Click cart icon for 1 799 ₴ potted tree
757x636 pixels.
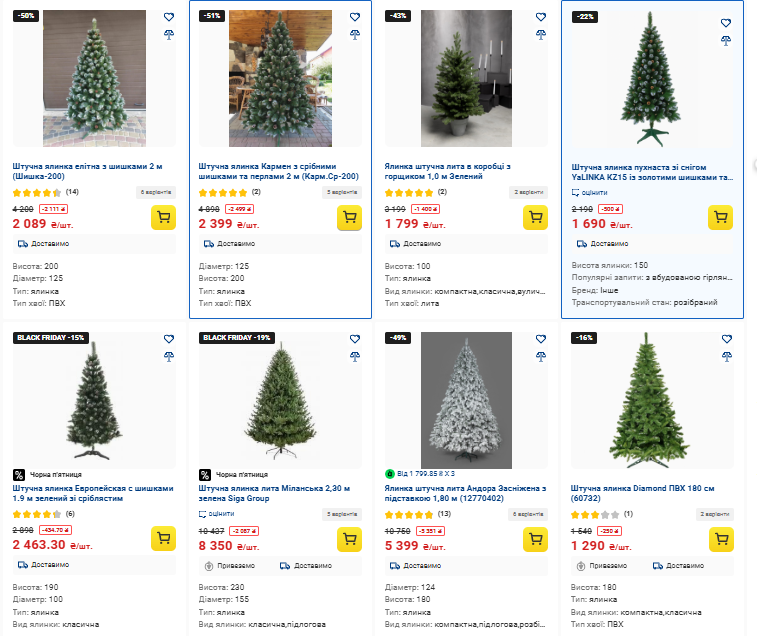(535, 218)
